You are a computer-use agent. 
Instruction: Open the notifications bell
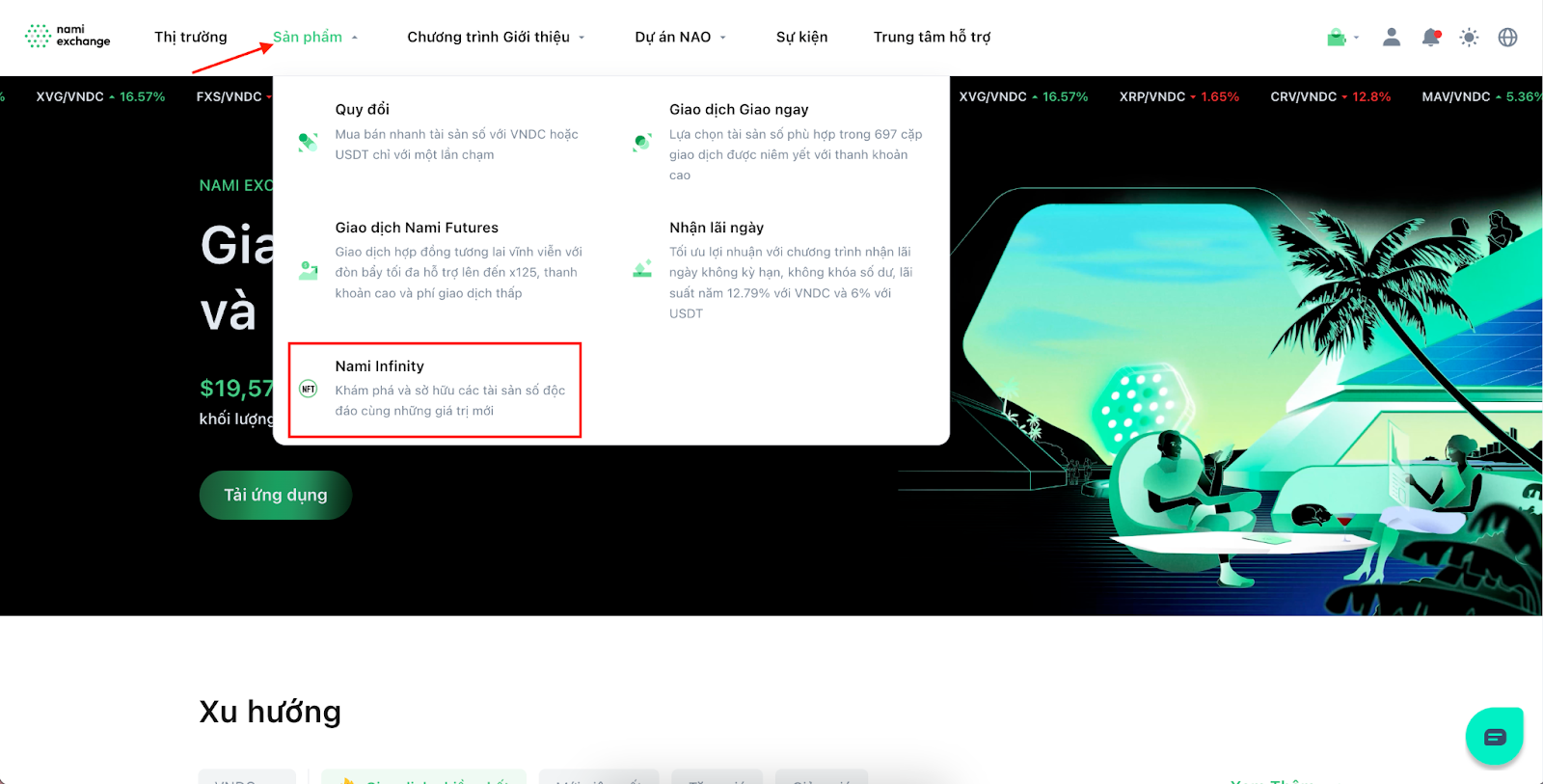(1431, 38)
